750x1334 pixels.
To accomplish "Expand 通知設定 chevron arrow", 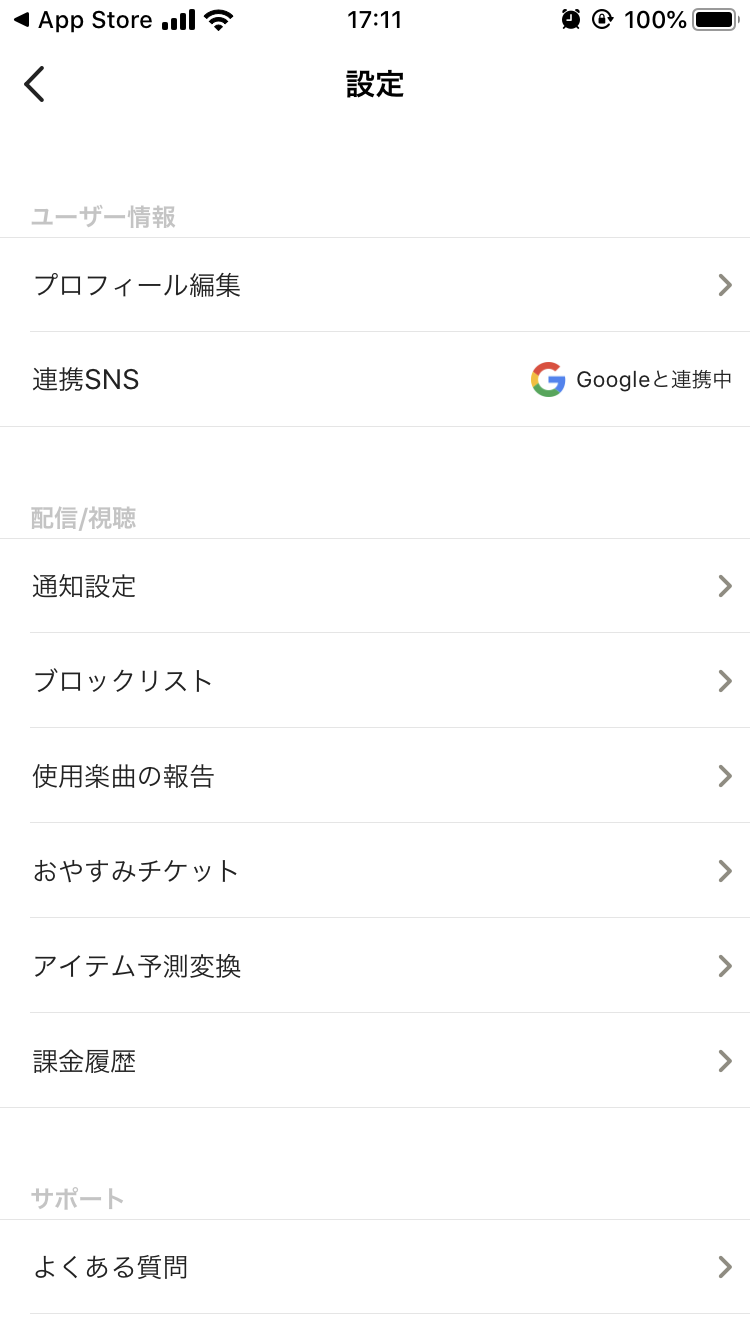I will [x=725, y=586].
